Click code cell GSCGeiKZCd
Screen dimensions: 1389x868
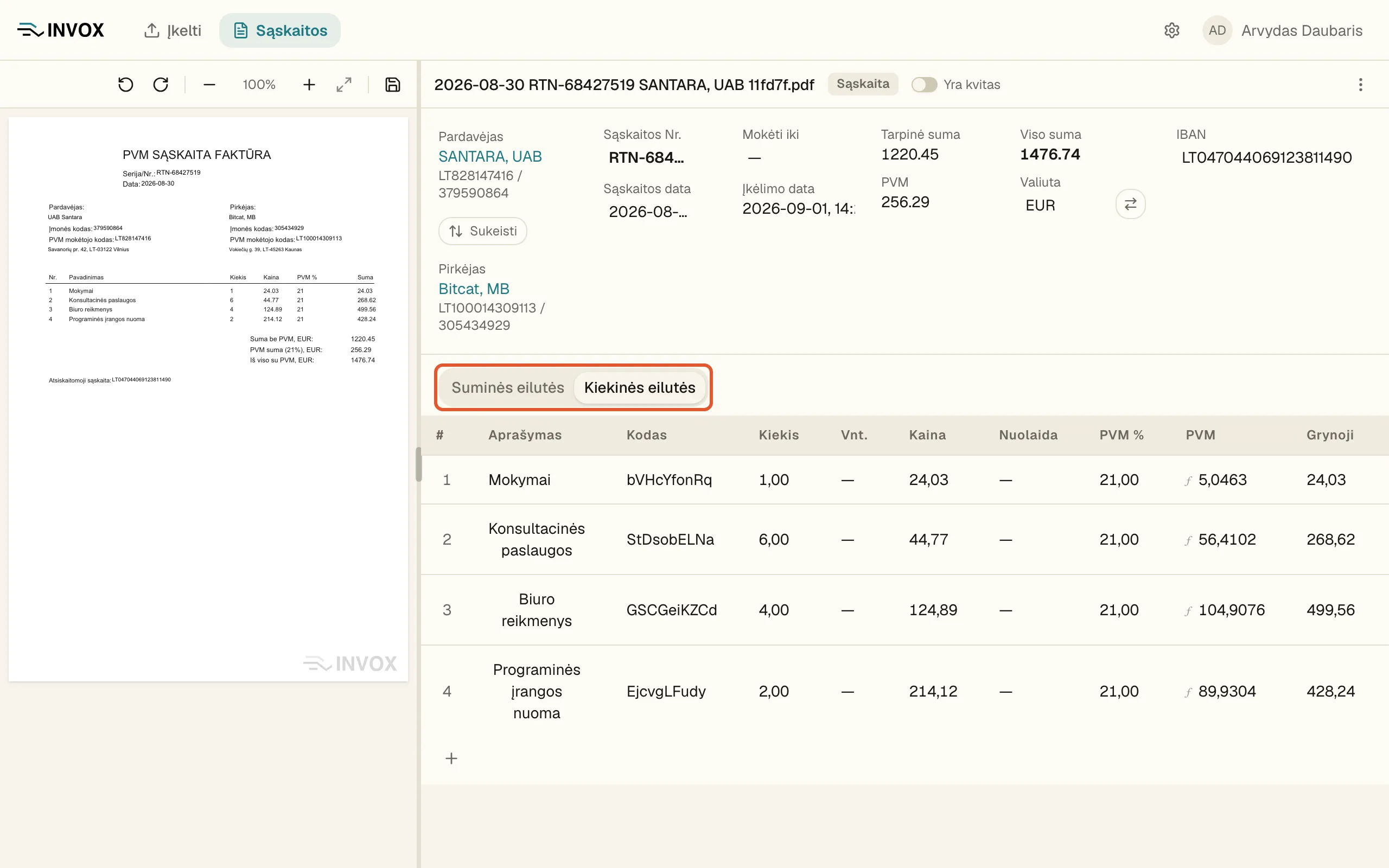click(672, 610)
